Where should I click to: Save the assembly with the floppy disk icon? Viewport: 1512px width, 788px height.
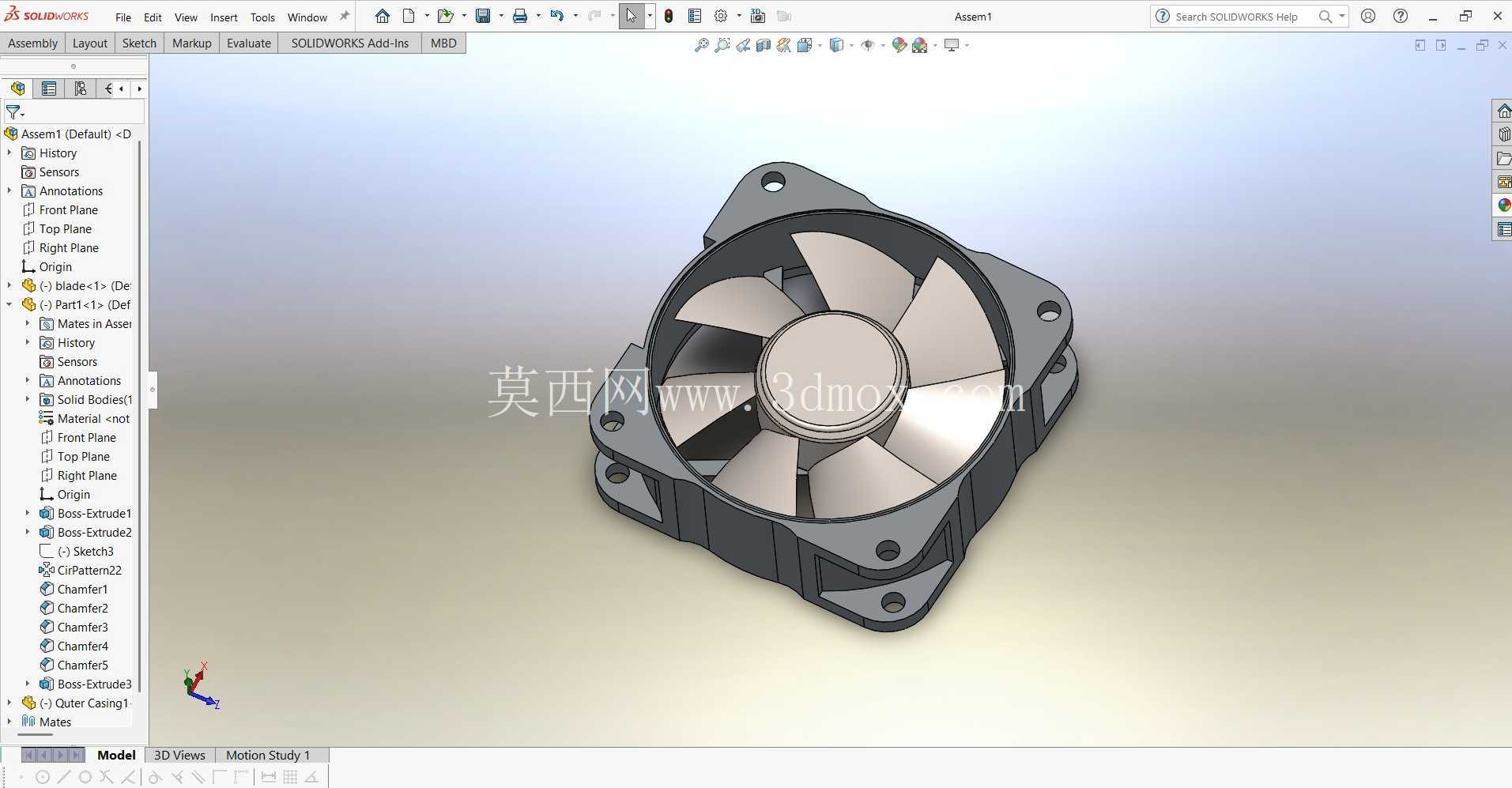coord(483,16)
